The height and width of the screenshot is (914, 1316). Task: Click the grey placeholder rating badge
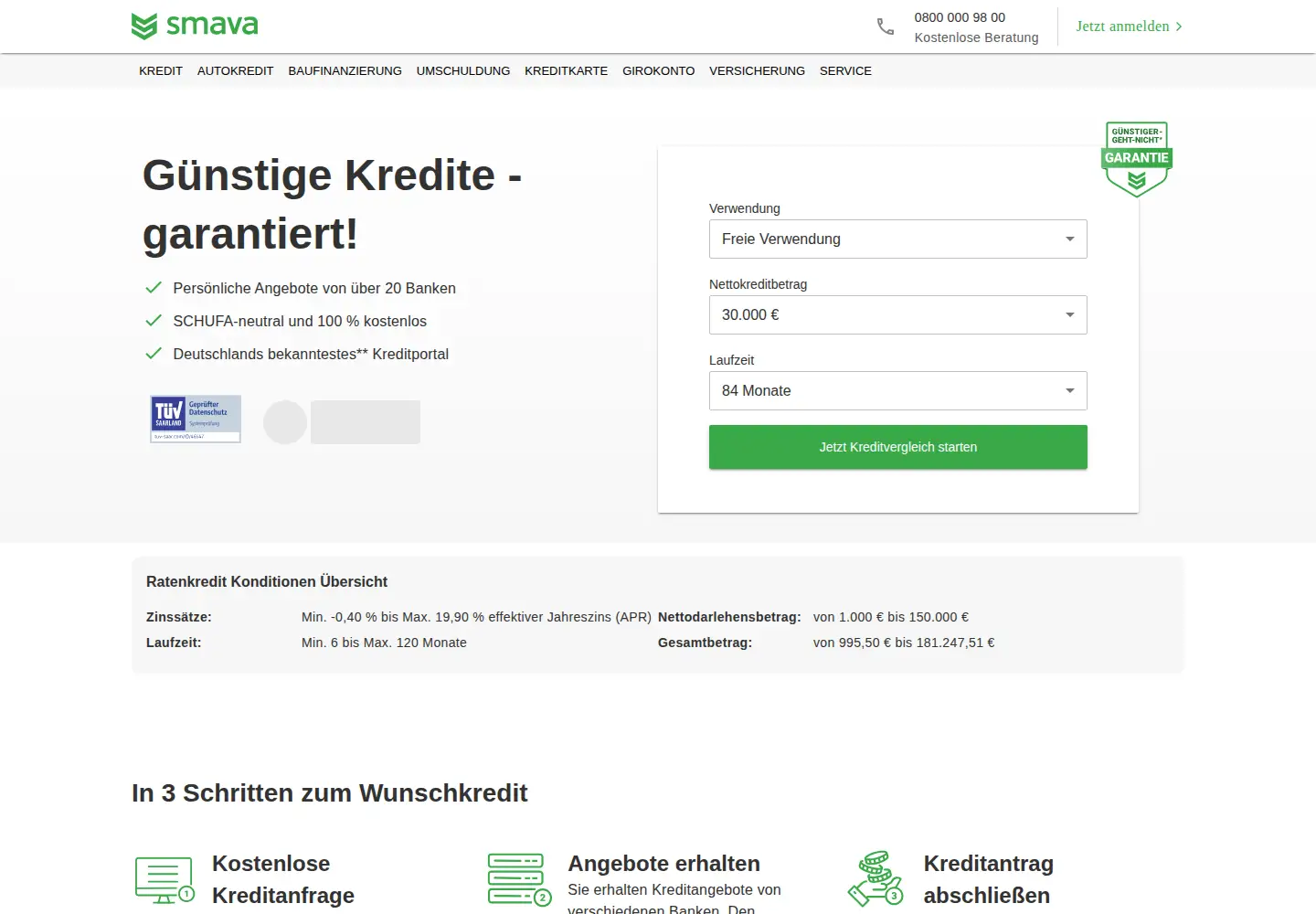pyautogui.click(x=342, y=422)
